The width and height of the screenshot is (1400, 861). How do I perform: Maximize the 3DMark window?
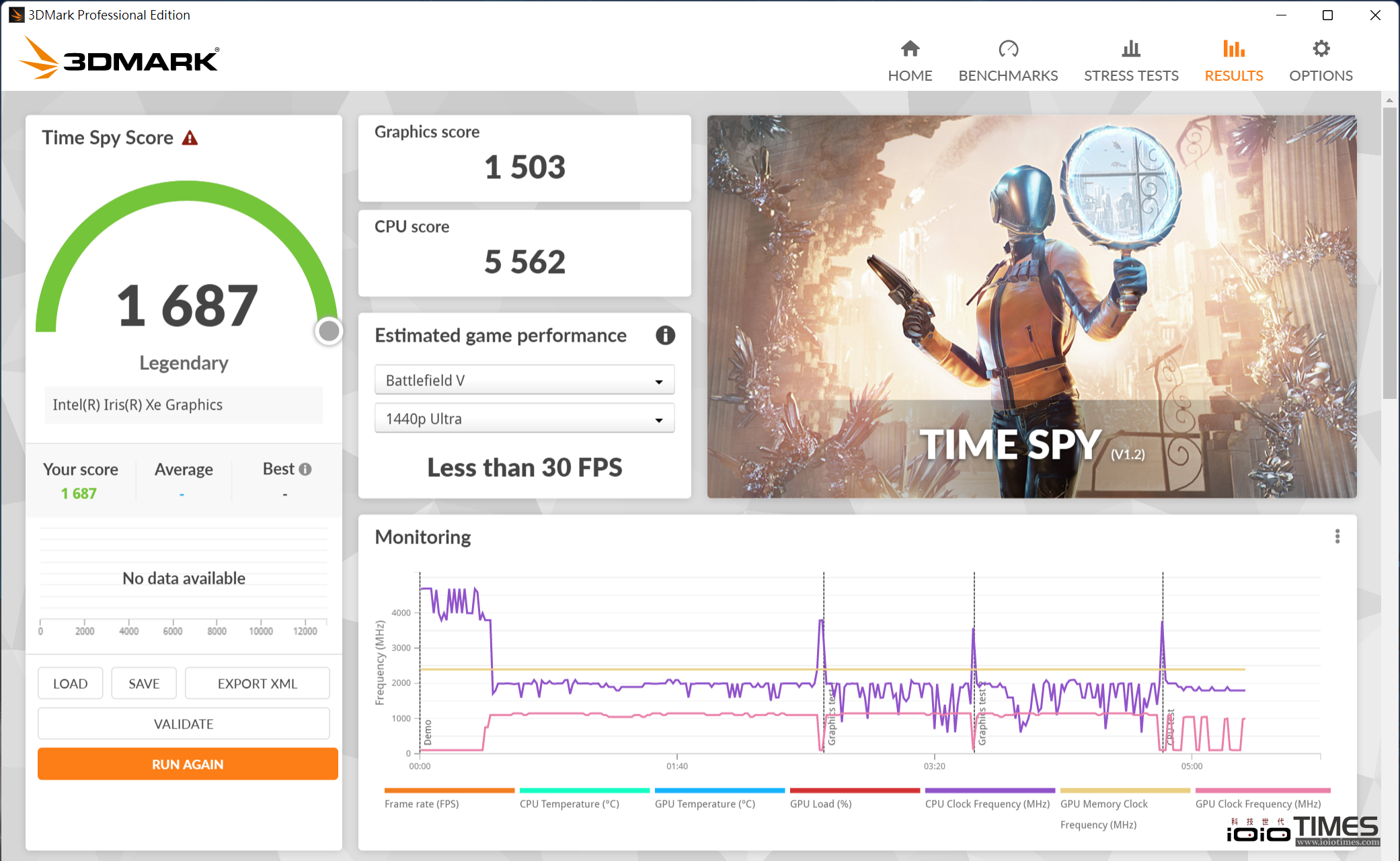pyautogui.click(x=1327, y=15)
